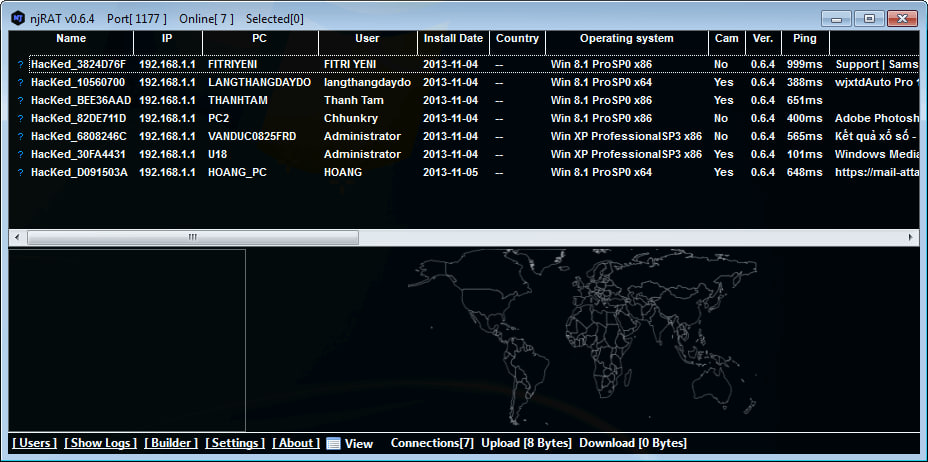Screen dimensions: 928x462
Task: Click the Operating system column header
Action: point(626,39)
